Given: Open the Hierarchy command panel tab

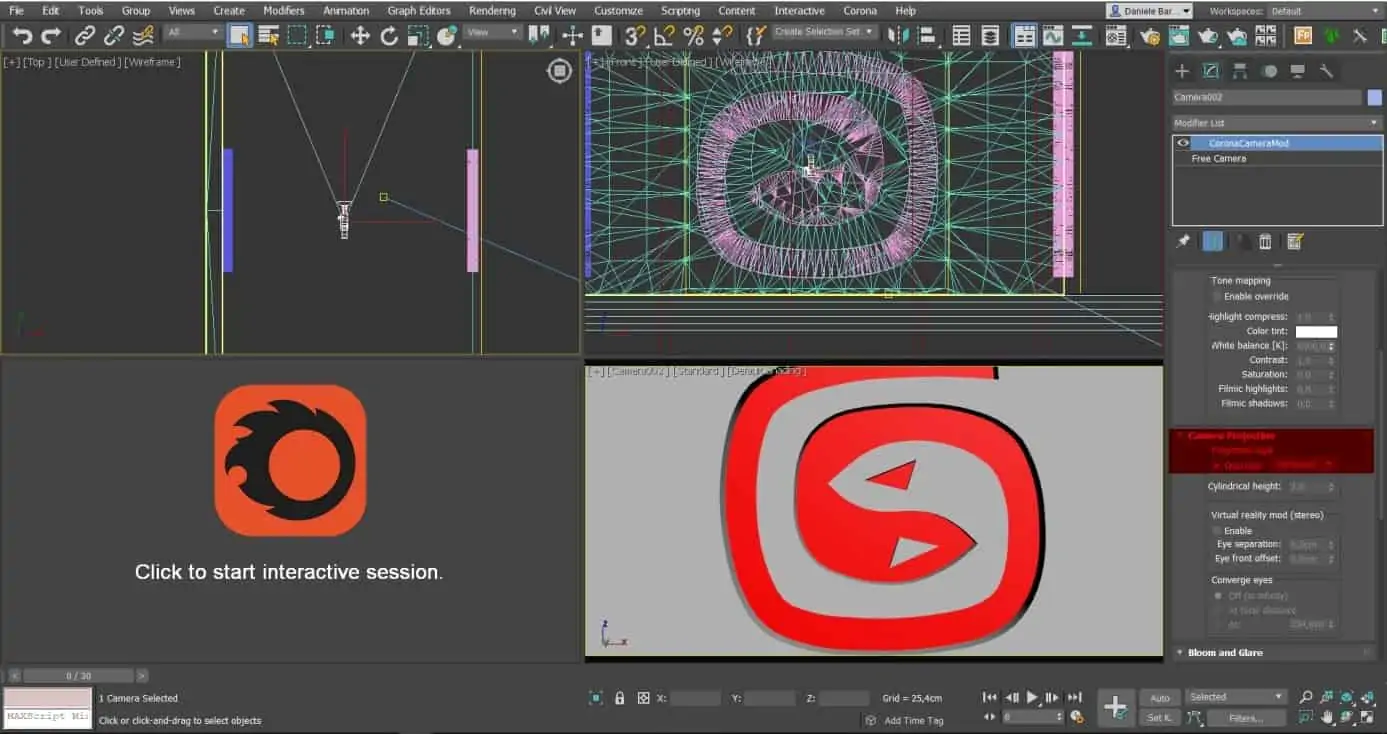Looking at the screenshot, I should (x=1240, y=71).
